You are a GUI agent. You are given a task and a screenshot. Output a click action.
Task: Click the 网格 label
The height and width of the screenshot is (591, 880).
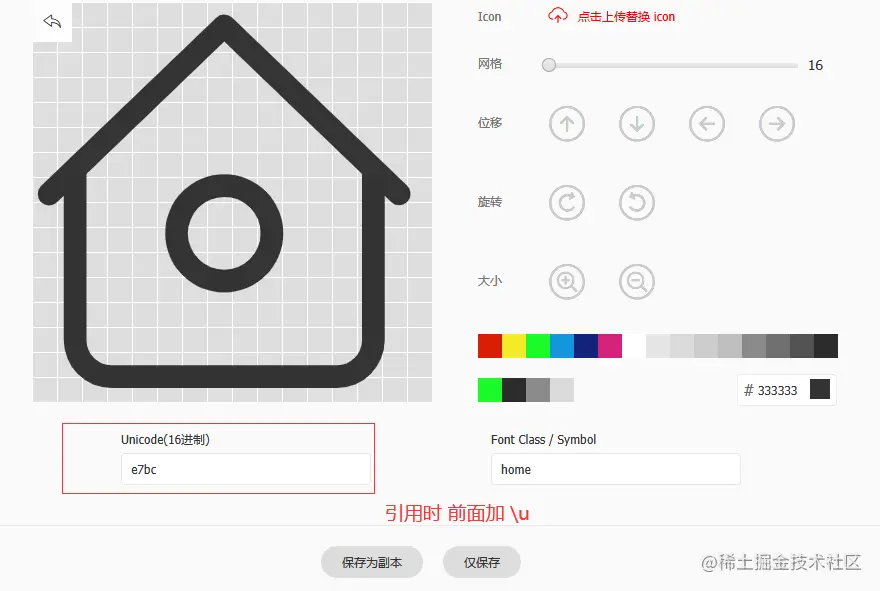(x=490, y=64)
